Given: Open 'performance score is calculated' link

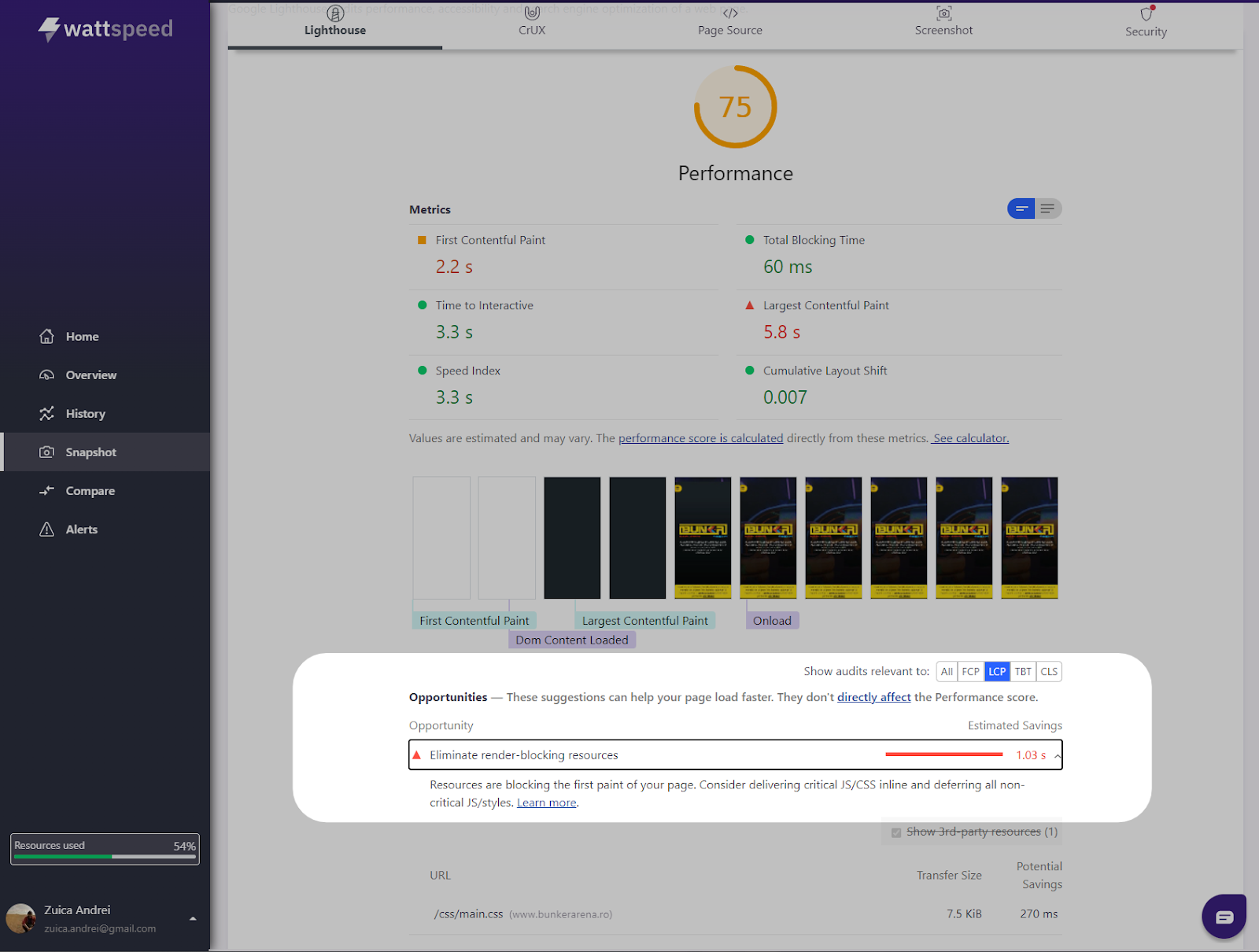Looking at the screenshot, I should pos(700,438).
